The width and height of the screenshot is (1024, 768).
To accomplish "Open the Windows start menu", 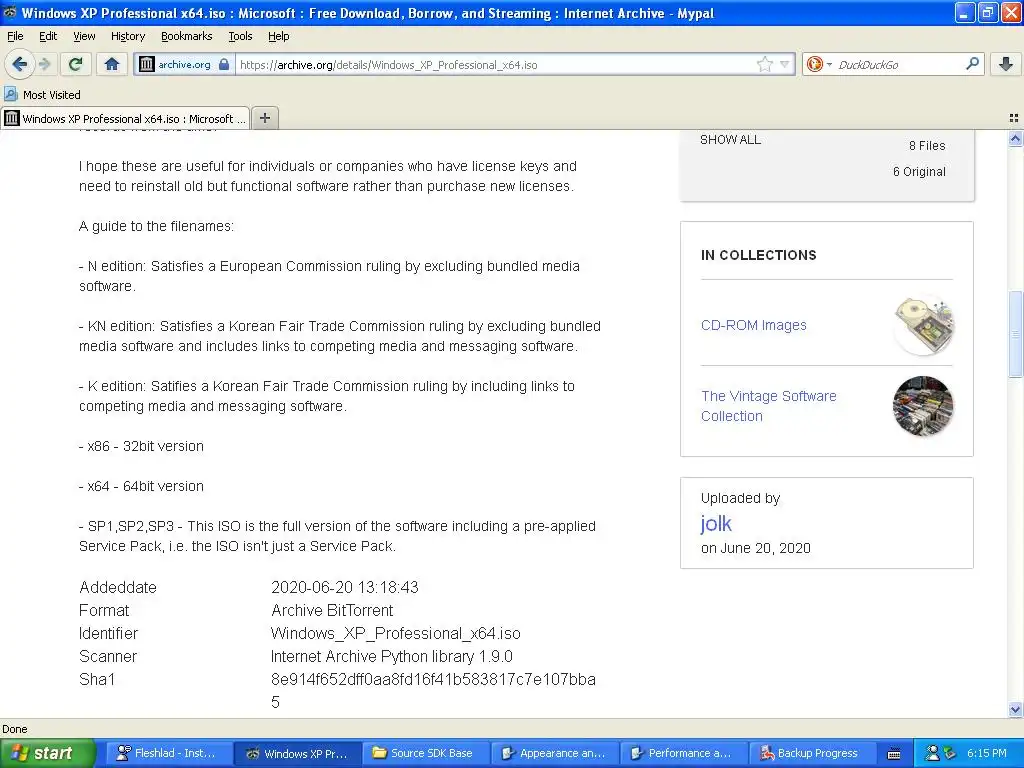I will coord(47,753).
